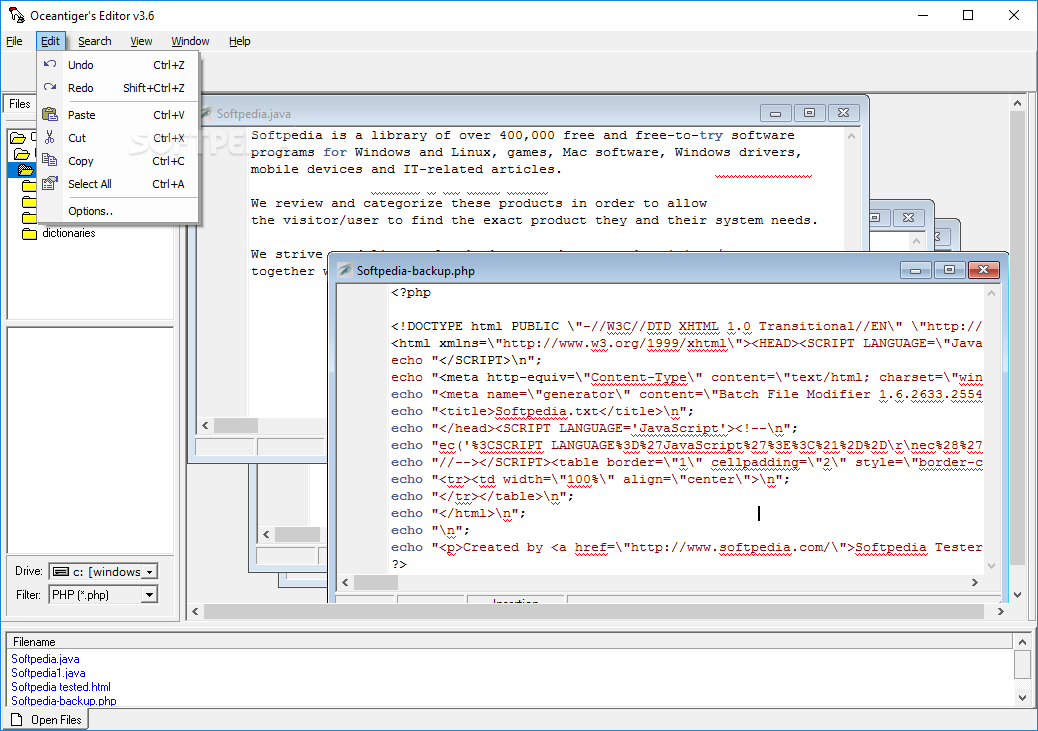
Task: Click horizontal scrollbar thumb in Softpedia-backup.php
Action: (376, 583)
